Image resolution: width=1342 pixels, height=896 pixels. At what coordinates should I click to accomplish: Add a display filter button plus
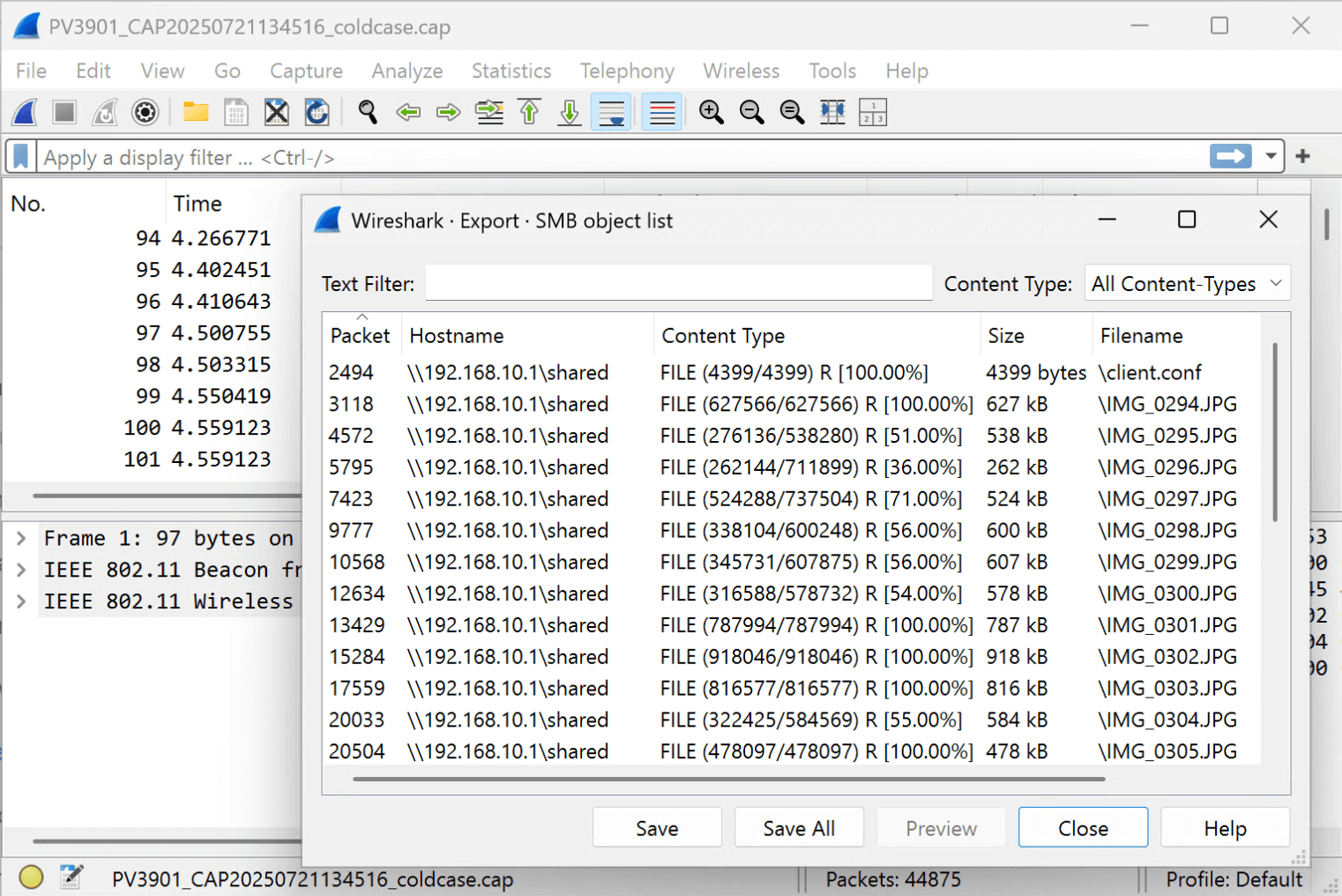pyautogui.click(x=1303, y=156)
